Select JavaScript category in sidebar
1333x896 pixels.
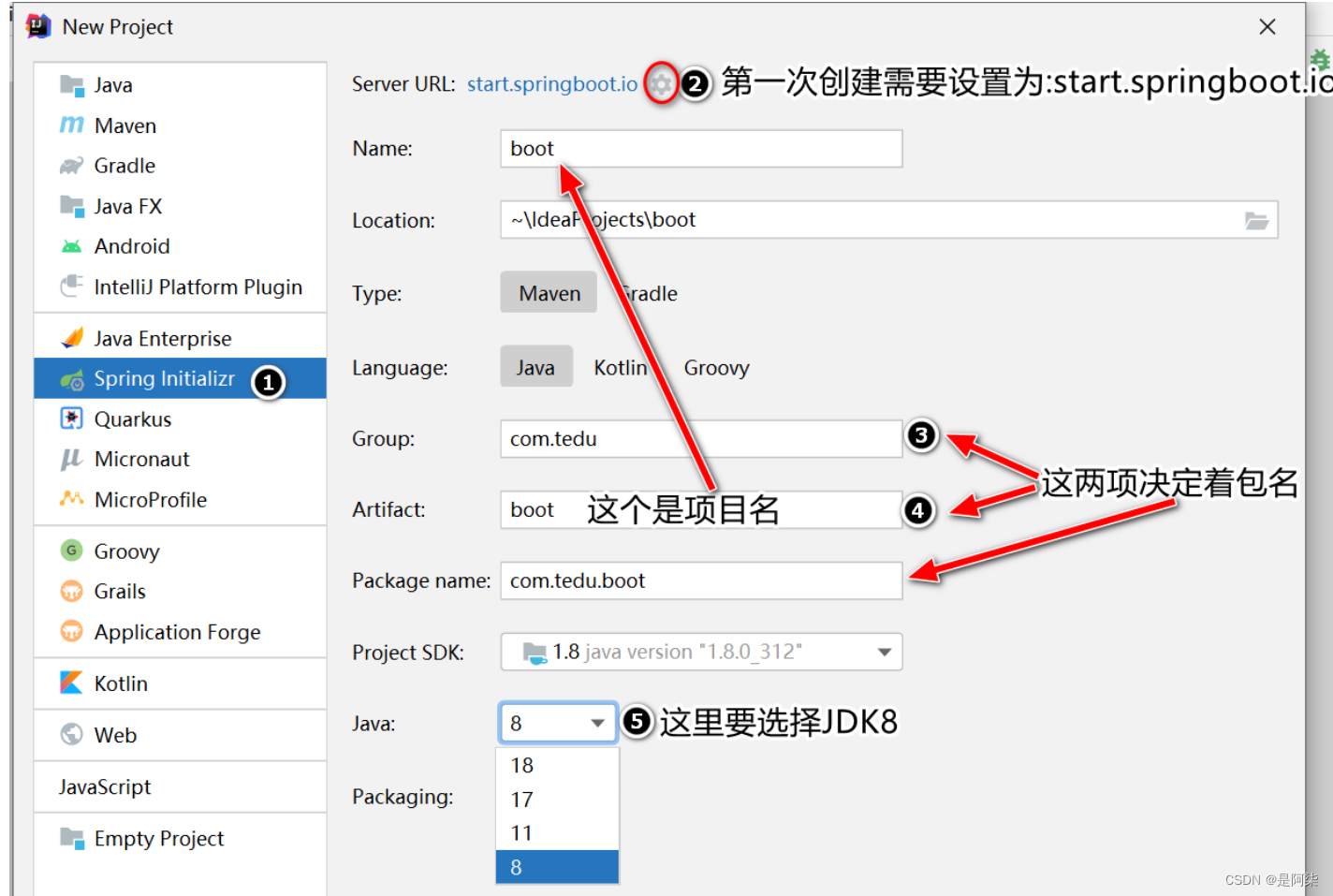pyautogui.click(x=180, y=786)
